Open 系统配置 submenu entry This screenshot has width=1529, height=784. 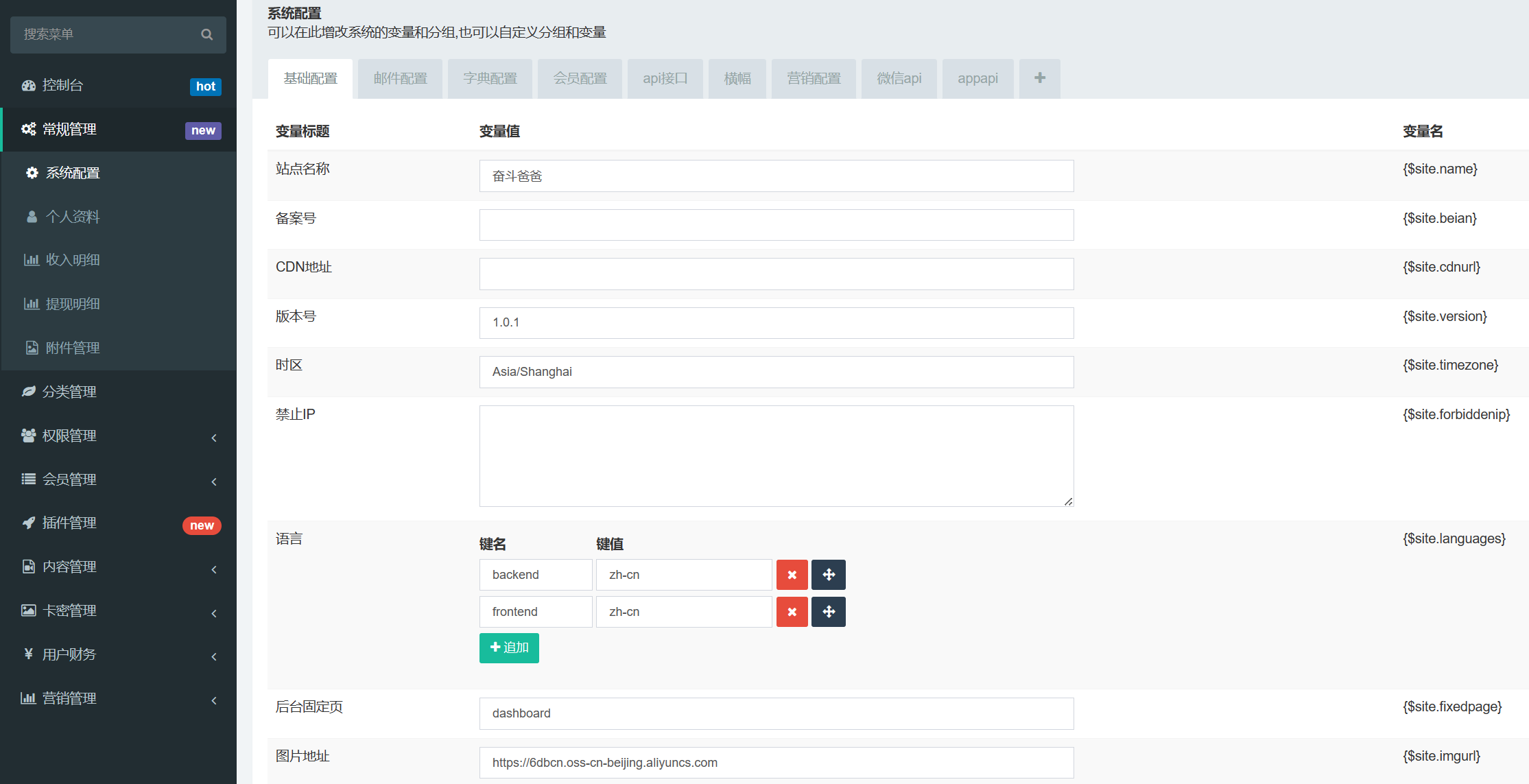pos(118,173)
